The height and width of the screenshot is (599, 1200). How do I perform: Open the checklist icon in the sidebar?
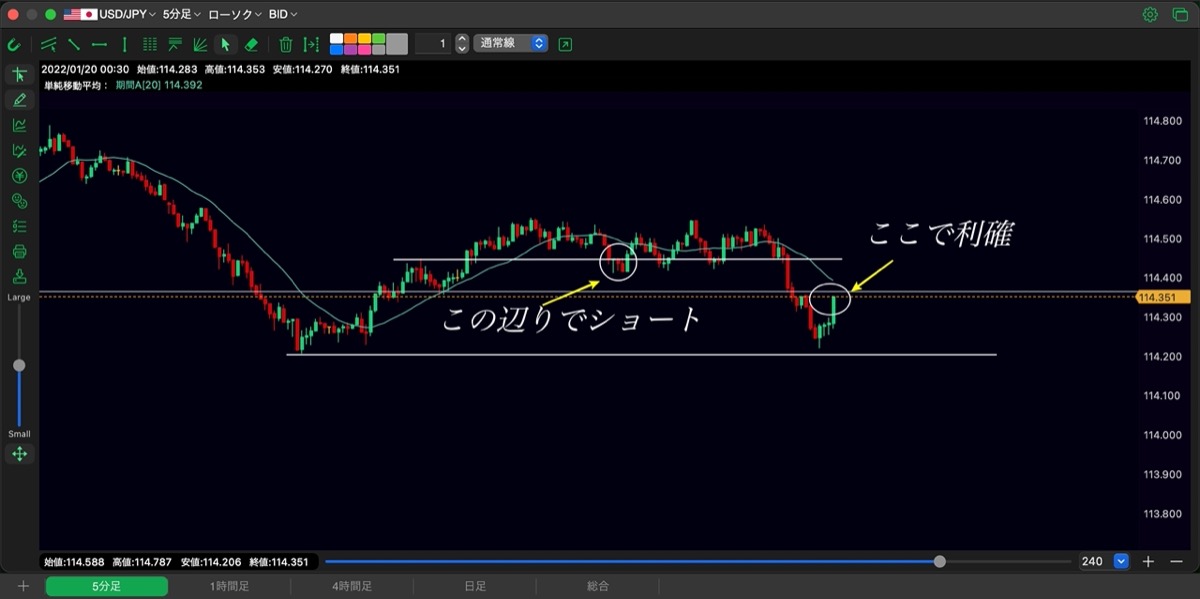click(x=19, y=226)
